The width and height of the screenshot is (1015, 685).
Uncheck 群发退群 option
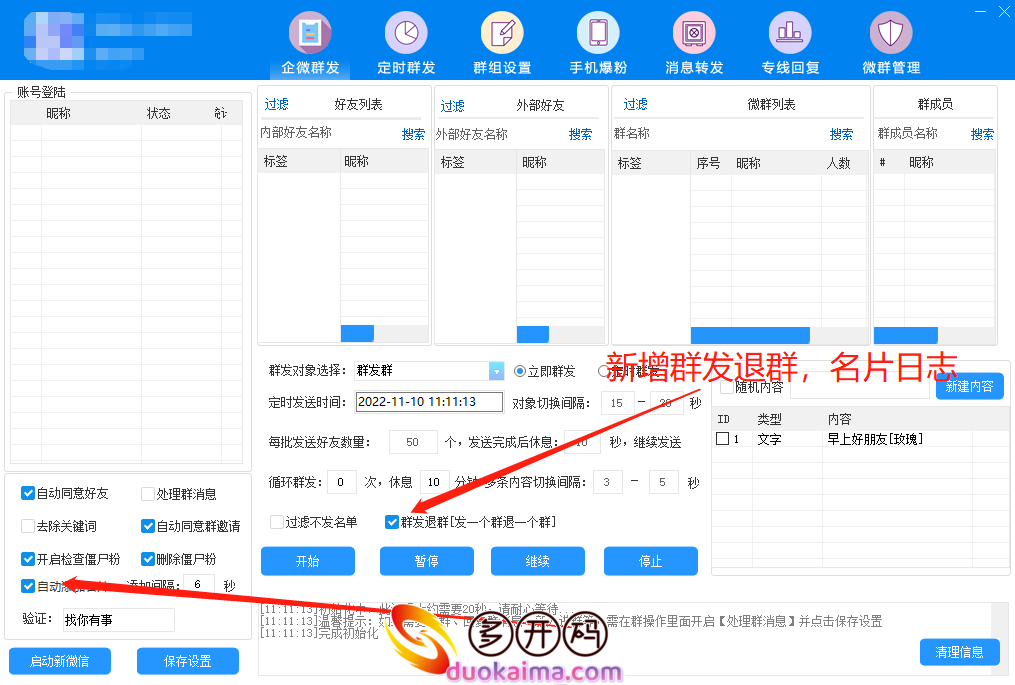pos(392,522)
